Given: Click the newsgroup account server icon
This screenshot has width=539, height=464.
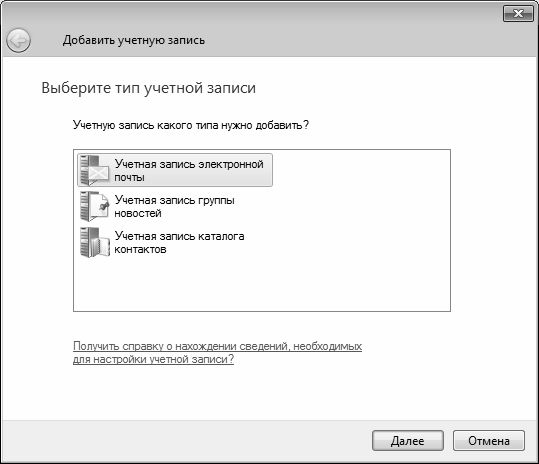Looking at the screenshot, I should (x=94, y=206).
